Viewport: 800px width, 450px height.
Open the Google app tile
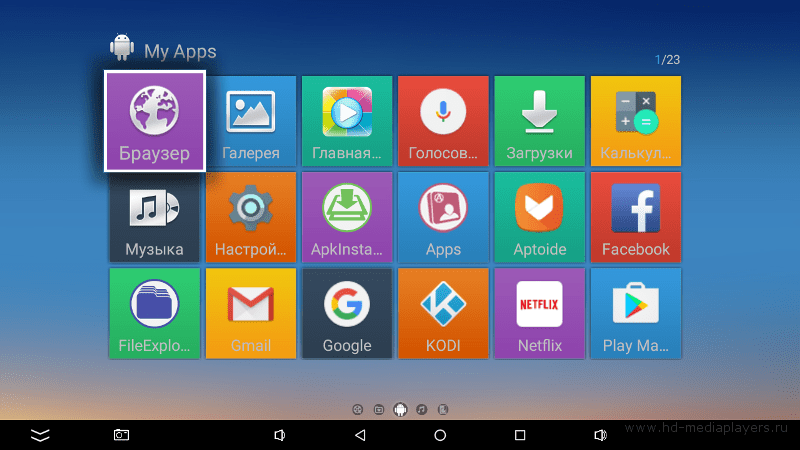coord(347,313)
